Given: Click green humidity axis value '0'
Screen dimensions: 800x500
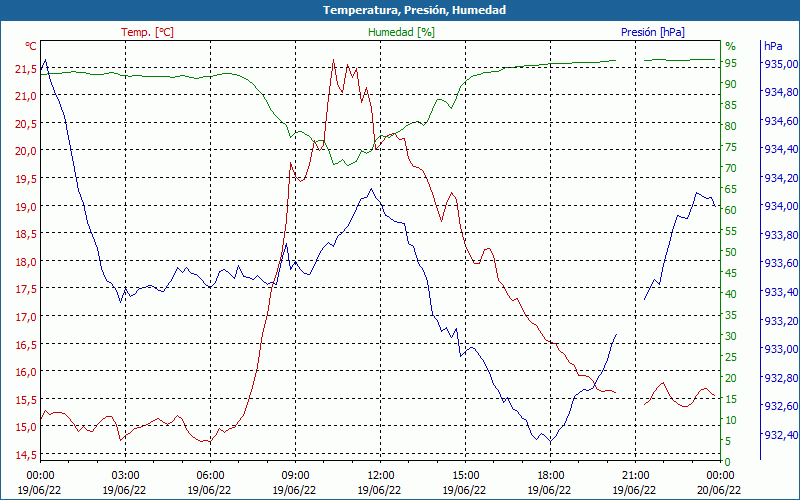Looking at the screenshot, I should (727, 462).
